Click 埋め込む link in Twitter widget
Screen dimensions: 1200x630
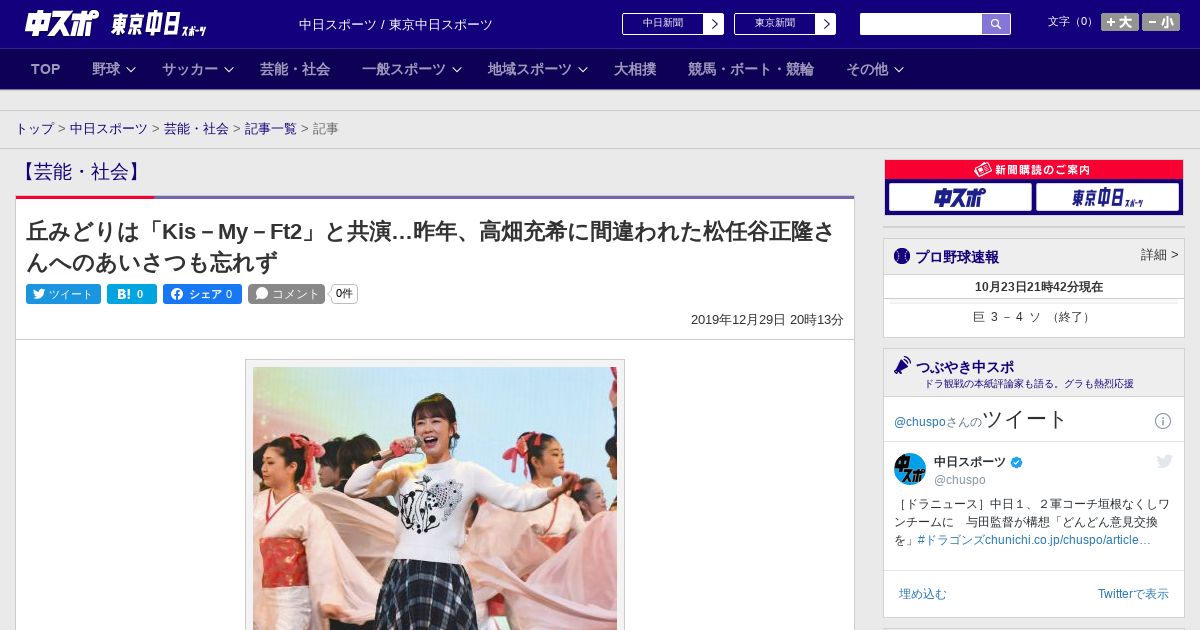[922, 594]
